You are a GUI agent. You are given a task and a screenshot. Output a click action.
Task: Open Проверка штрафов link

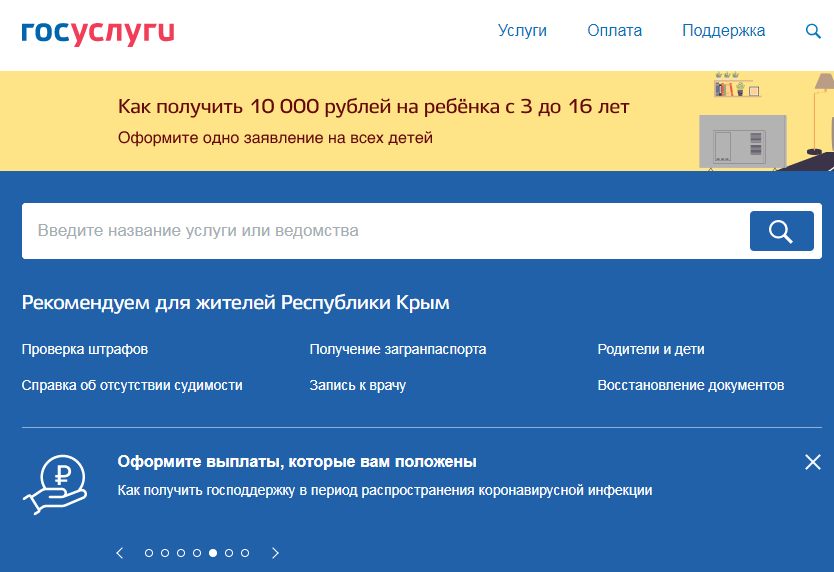85,349
